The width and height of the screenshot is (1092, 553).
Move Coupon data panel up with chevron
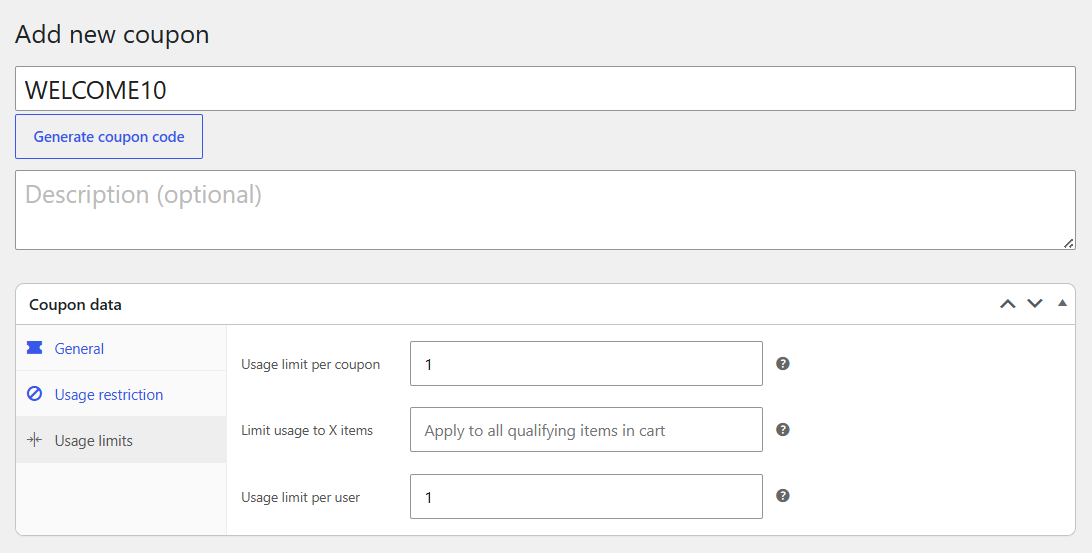[1008, 304]
